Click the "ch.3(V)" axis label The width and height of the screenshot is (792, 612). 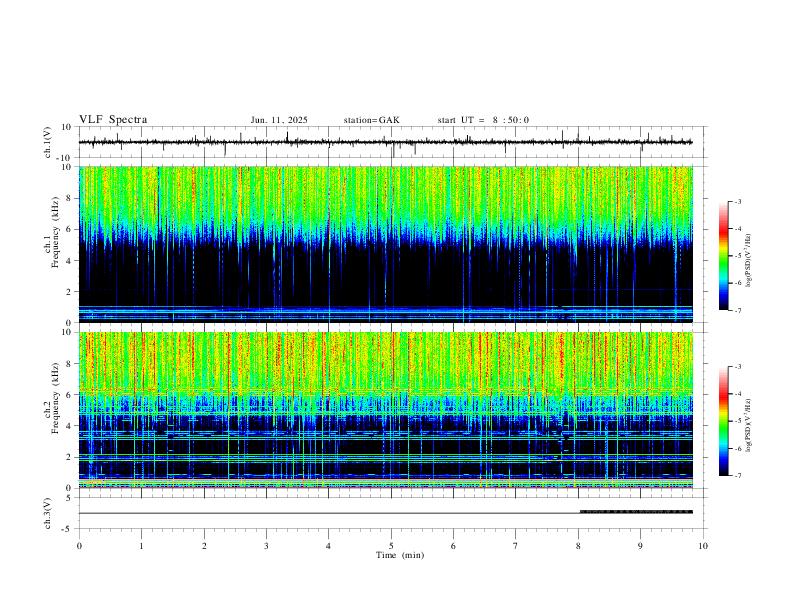pos(48,514)
